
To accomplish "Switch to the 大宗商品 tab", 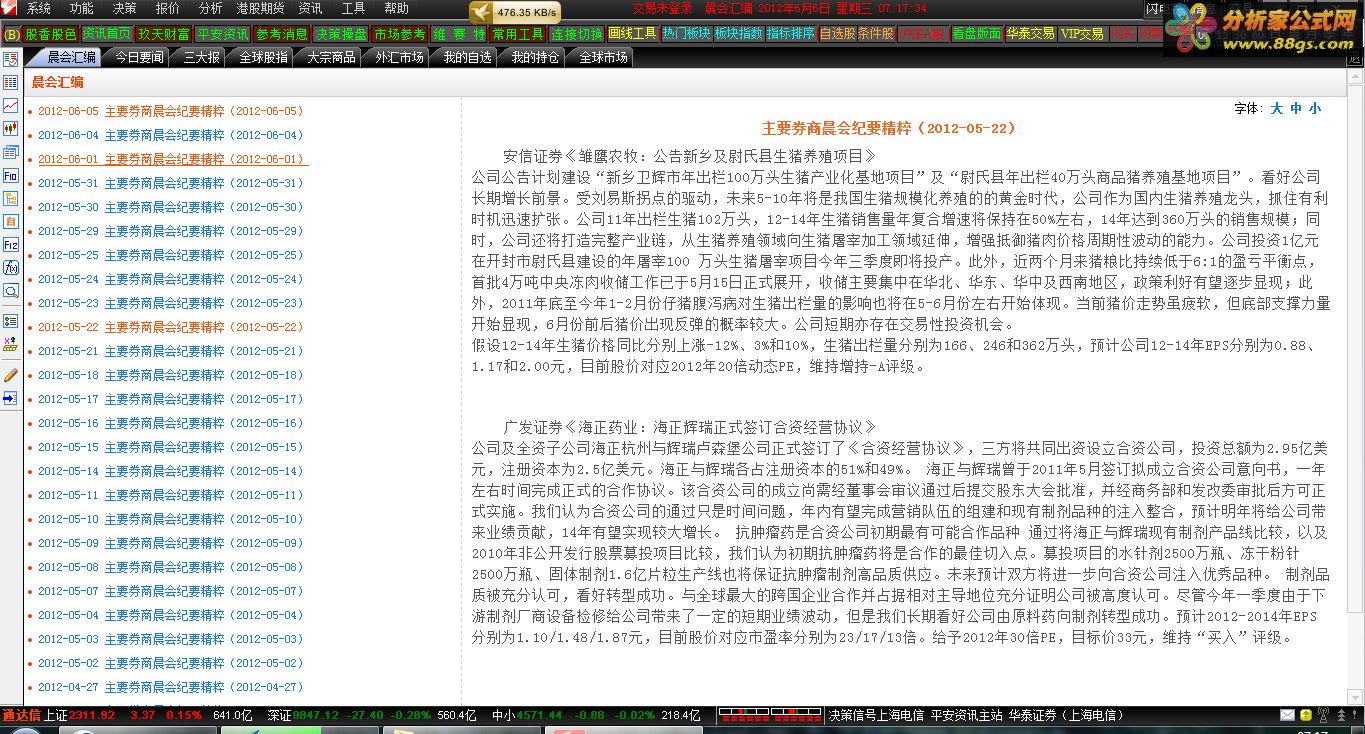I will tap(331, 57).
